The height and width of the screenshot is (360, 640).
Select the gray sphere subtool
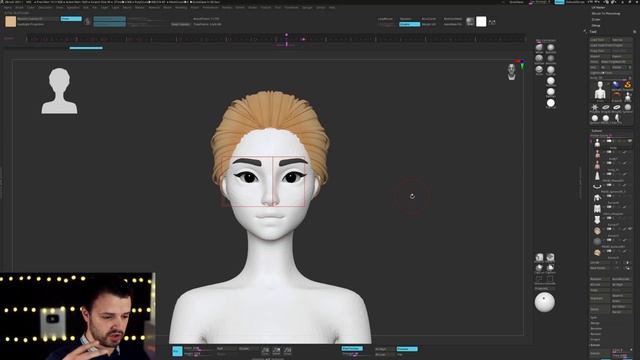[597, 241]
